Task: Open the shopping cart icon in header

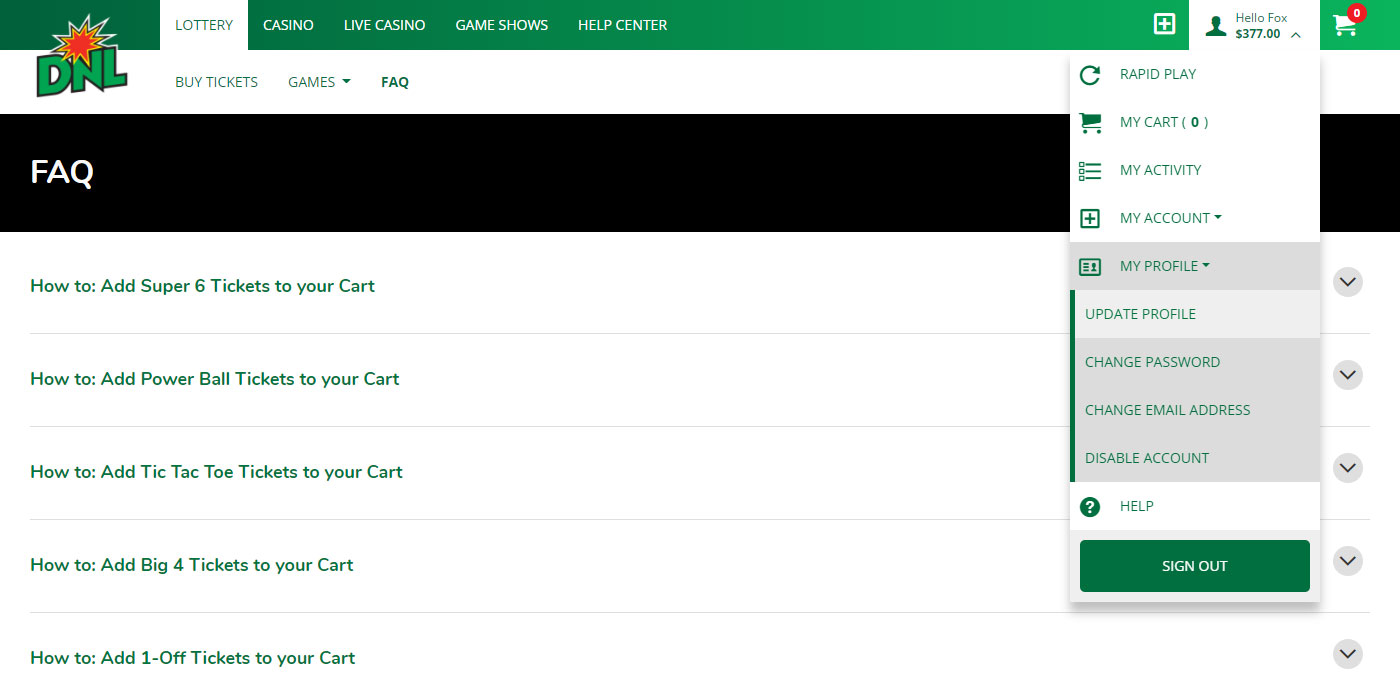Action: (1346, 25)
